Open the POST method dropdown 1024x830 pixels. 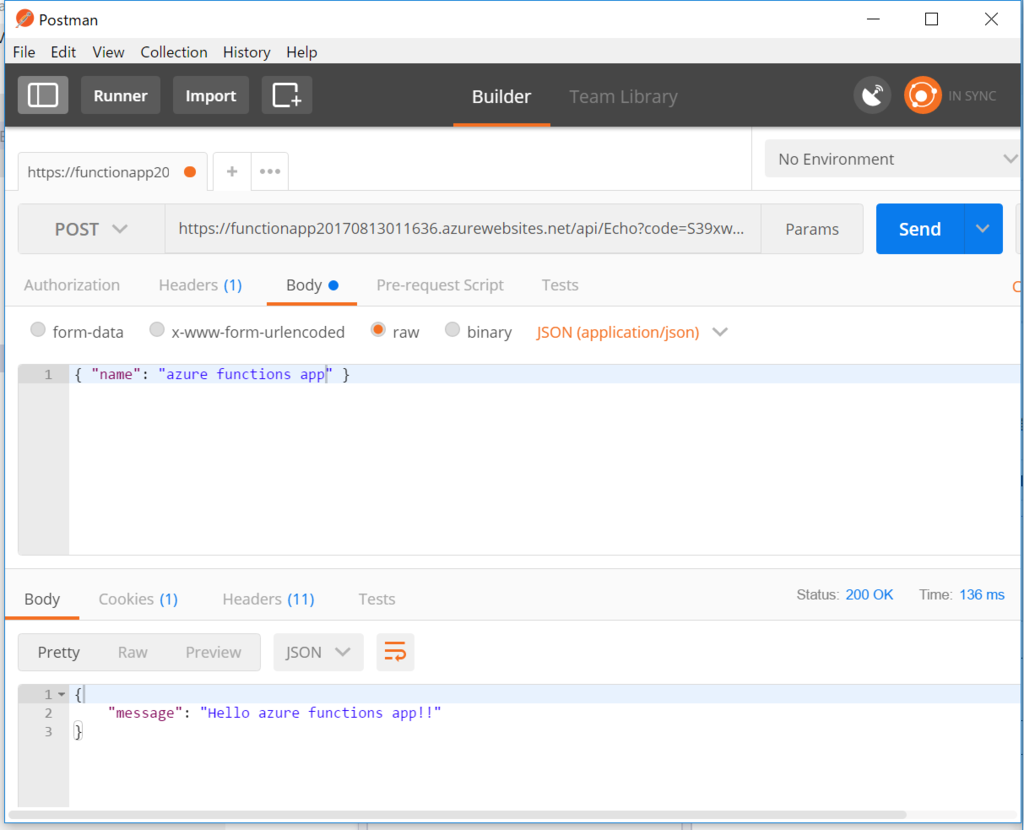(91, 229)
